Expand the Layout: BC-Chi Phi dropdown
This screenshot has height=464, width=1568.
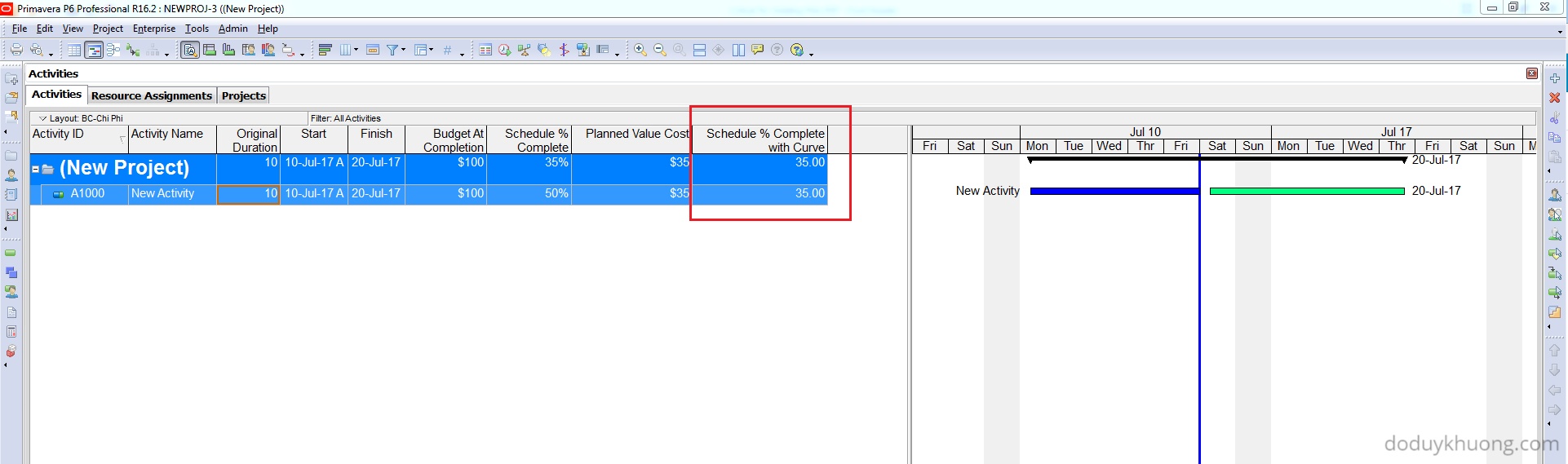tap(43, 118)
